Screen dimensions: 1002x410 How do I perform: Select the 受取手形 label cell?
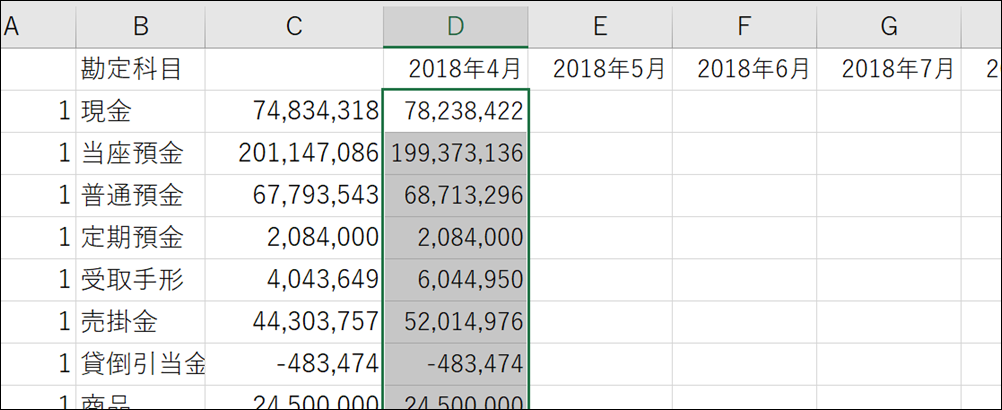[141, 280]
